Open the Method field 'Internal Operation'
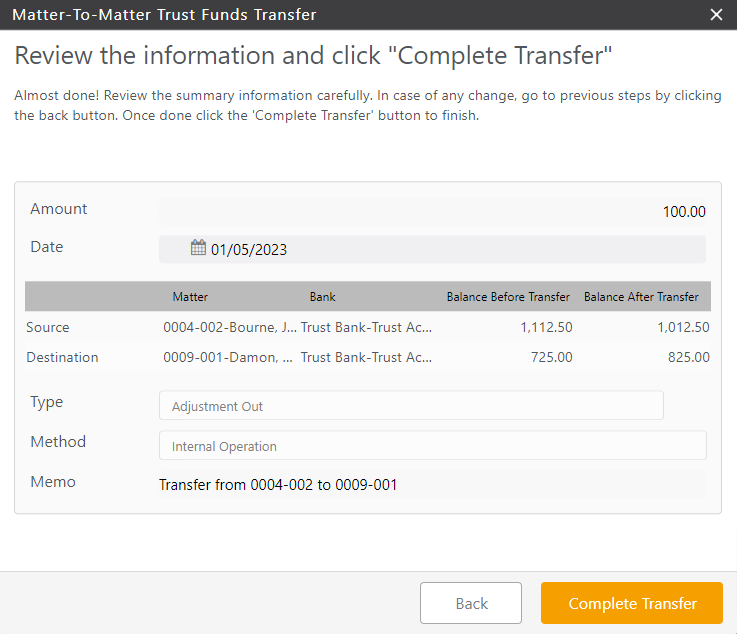 tap(432, 446)
